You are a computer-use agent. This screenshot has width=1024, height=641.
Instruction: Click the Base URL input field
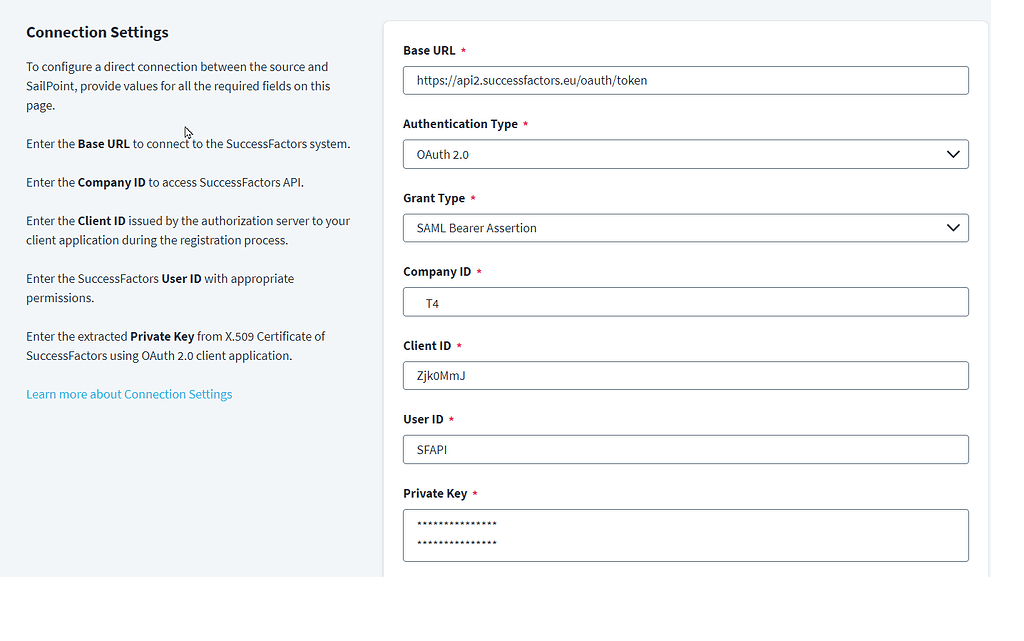click(685, 81)
